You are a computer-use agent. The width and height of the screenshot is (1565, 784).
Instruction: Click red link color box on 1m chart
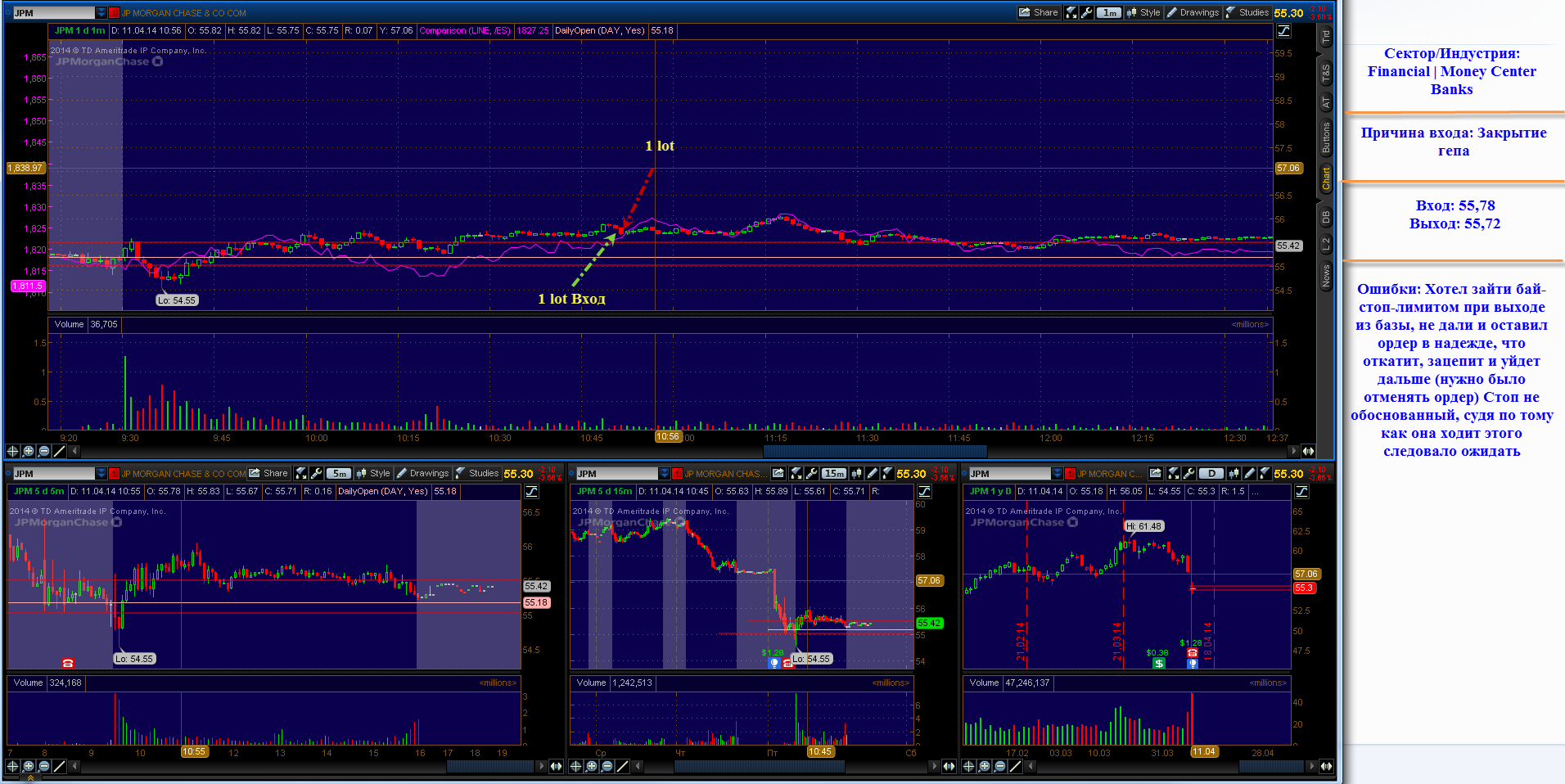[114, 13]
